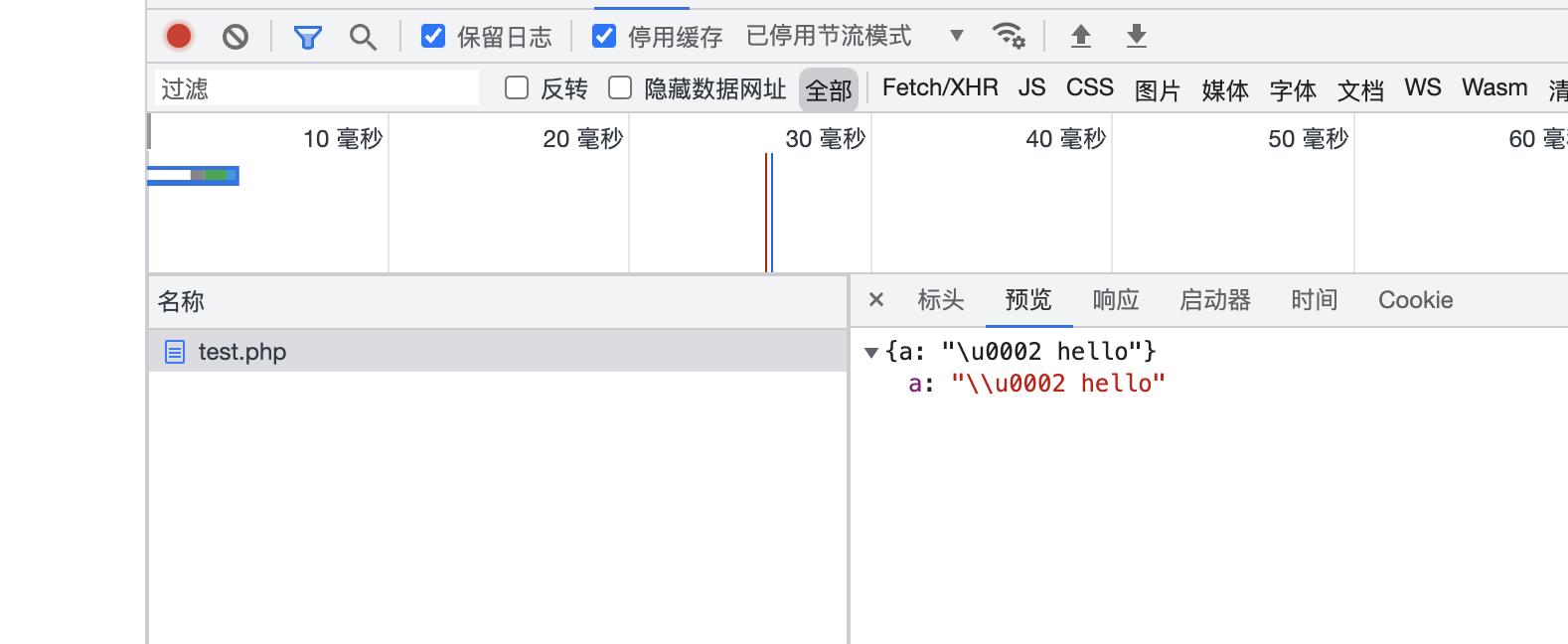Open the 已停用节流模式 throttling dropdown
This screenshot has width=1568, height=644.
click(855, 37)
